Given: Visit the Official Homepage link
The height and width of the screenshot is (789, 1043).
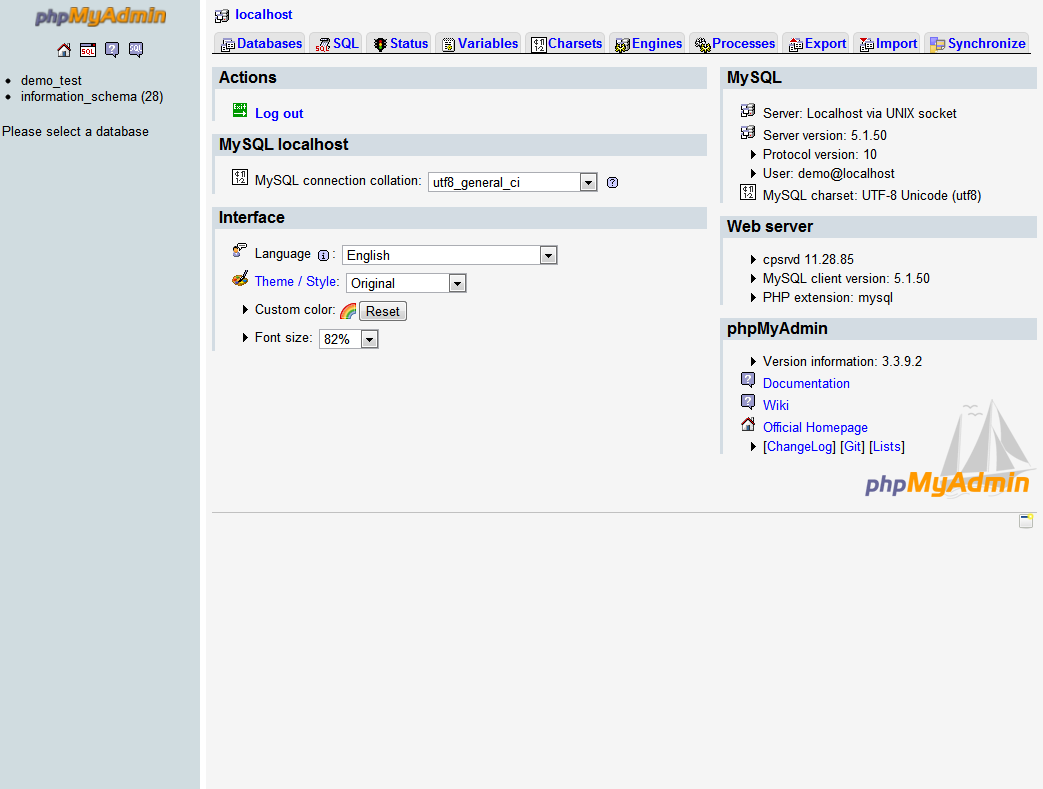Looking at the screenshot, I should point(815,427).
